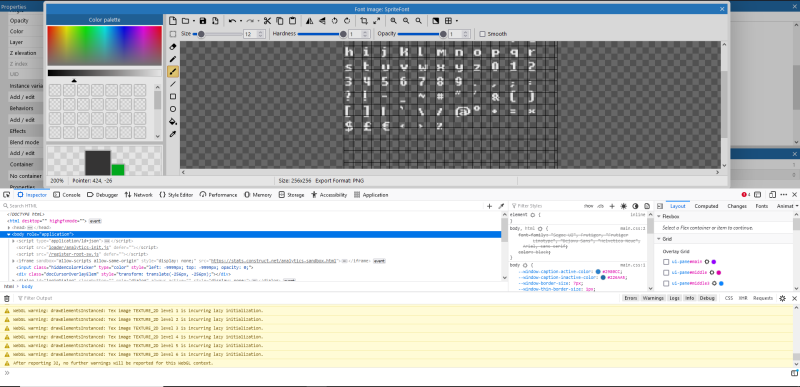Toggle the Warnings console filter
This screenshot has width=800, height=387.
(653, 298)
